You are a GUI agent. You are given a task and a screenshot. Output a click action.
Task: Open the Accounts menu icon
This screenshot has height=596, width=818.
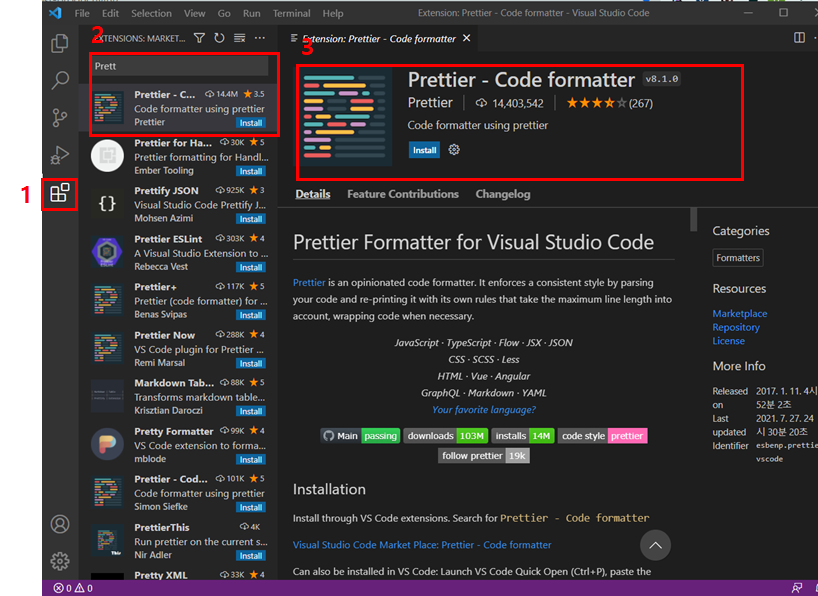[x=59, y=524]
